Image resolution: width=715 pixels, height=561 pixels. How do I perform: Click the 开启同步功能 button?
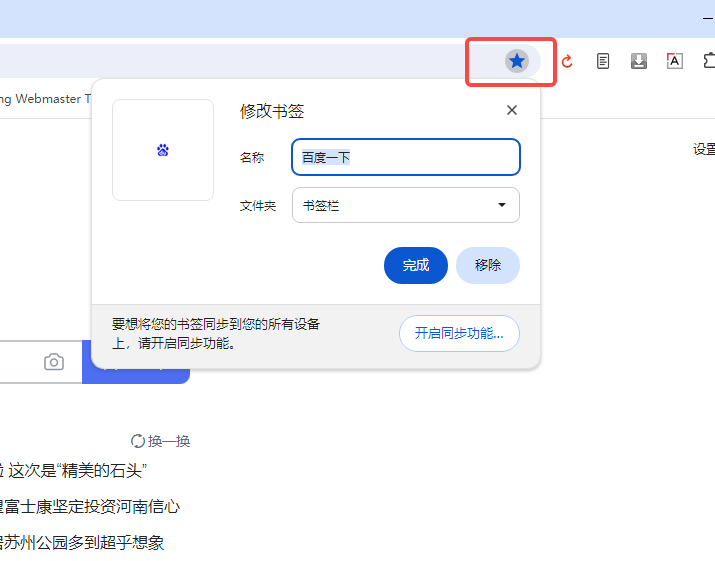tap(459, 333)
